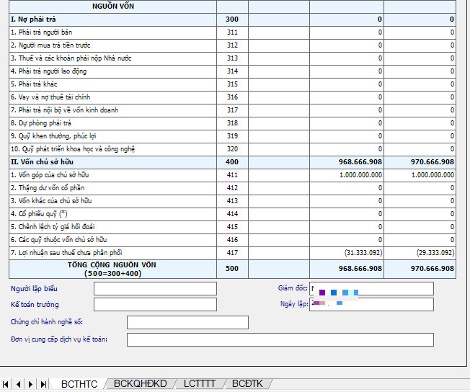Click the Đơn vị cung cấp dịch vụ kế toán field
Image resolution: width=470 pixels, height=392 pixels.
tap(280, 340)
